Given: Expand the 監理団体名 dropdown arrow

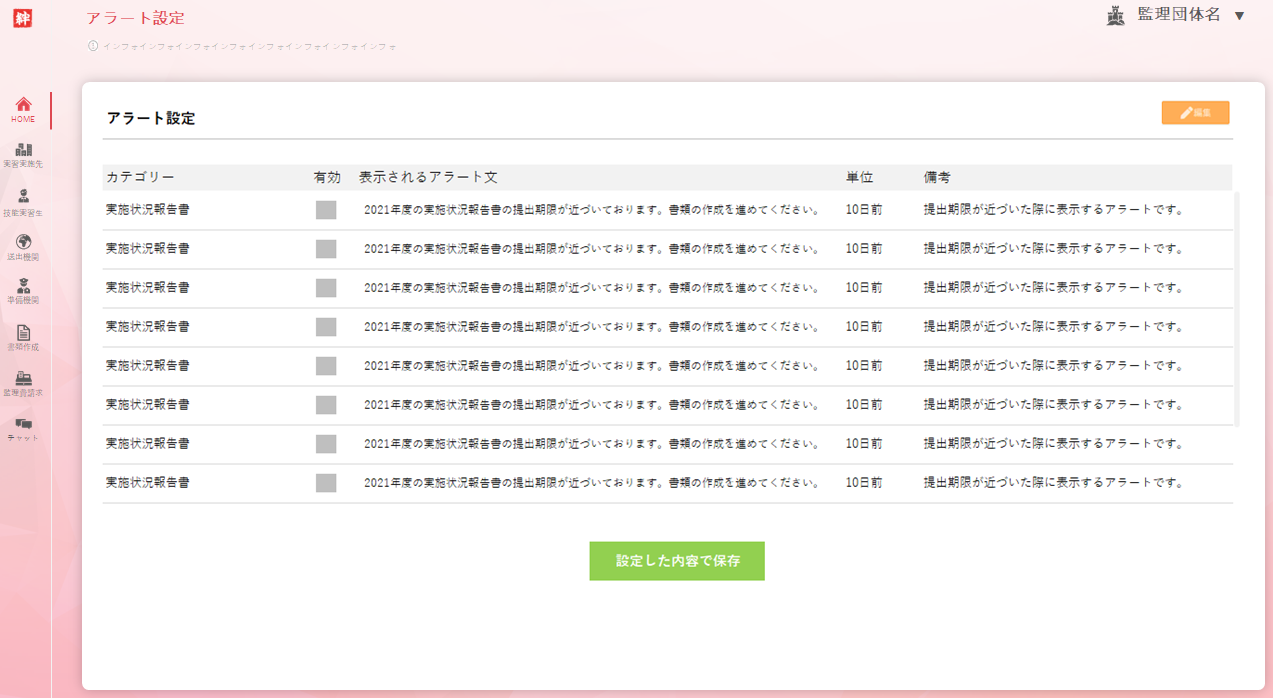Looking at the screenshot, I should (x=1240, y=16).
